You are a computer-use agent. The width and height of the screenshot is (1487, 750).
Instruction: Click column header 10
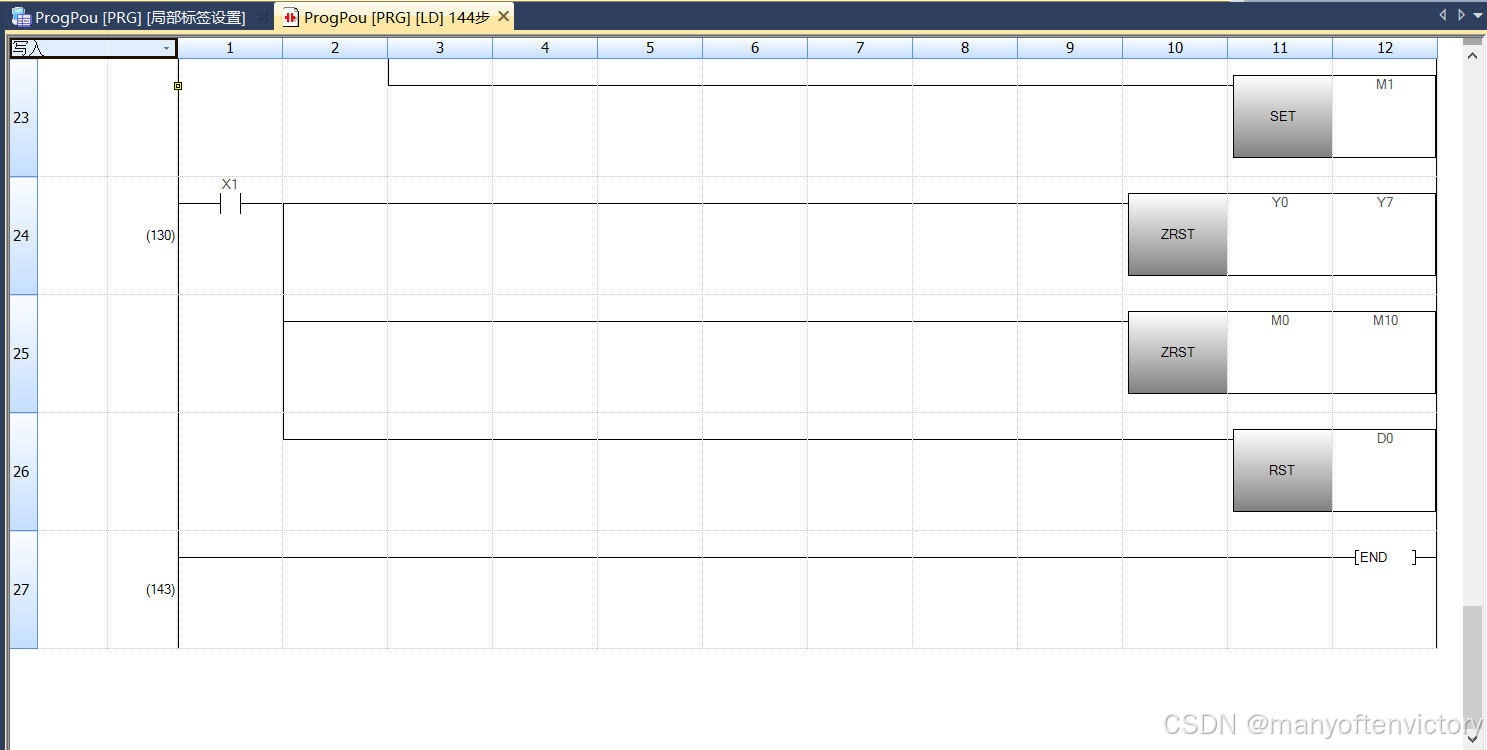1175,48
